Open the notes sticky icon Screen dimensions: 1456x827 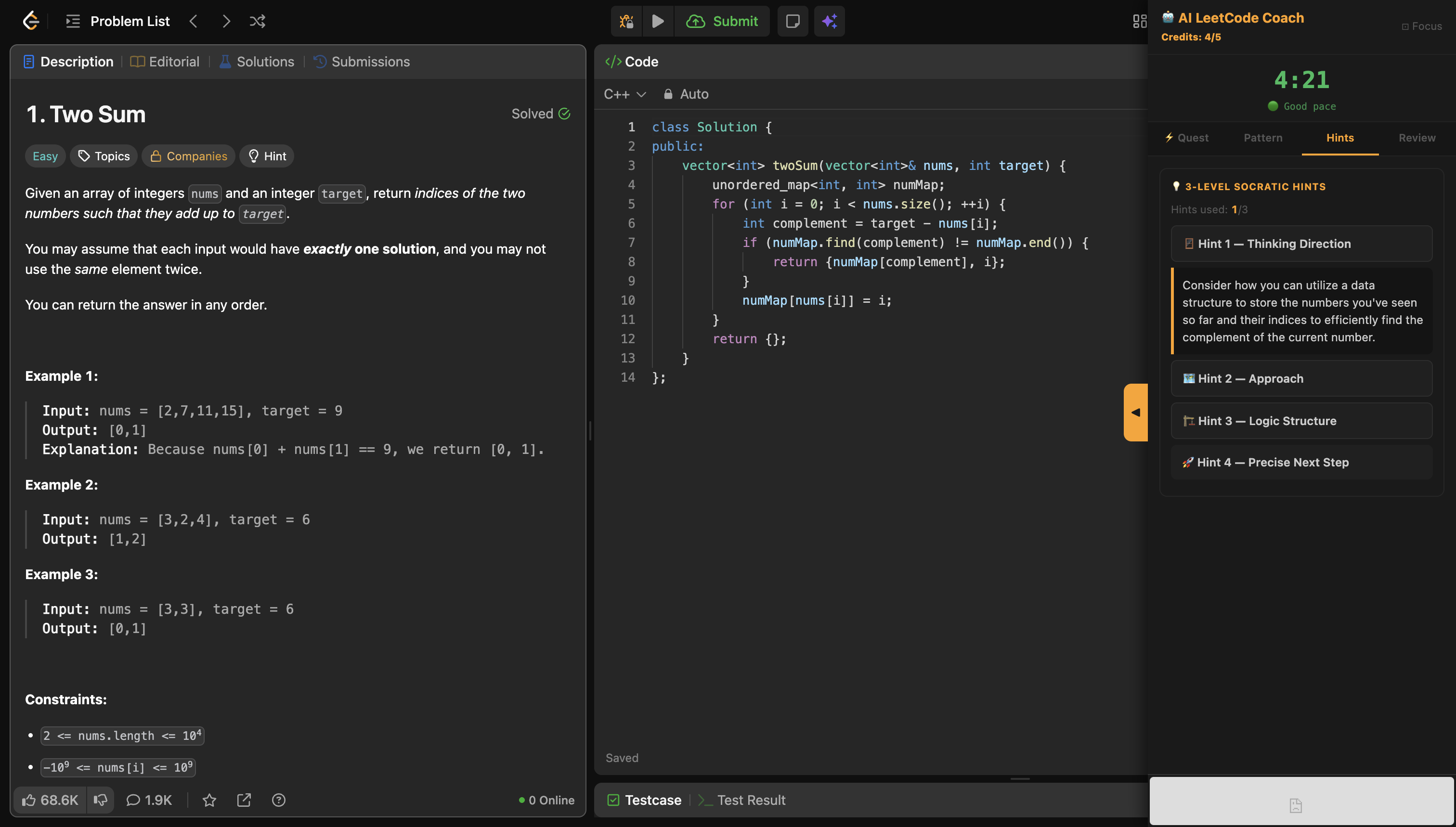792,21
